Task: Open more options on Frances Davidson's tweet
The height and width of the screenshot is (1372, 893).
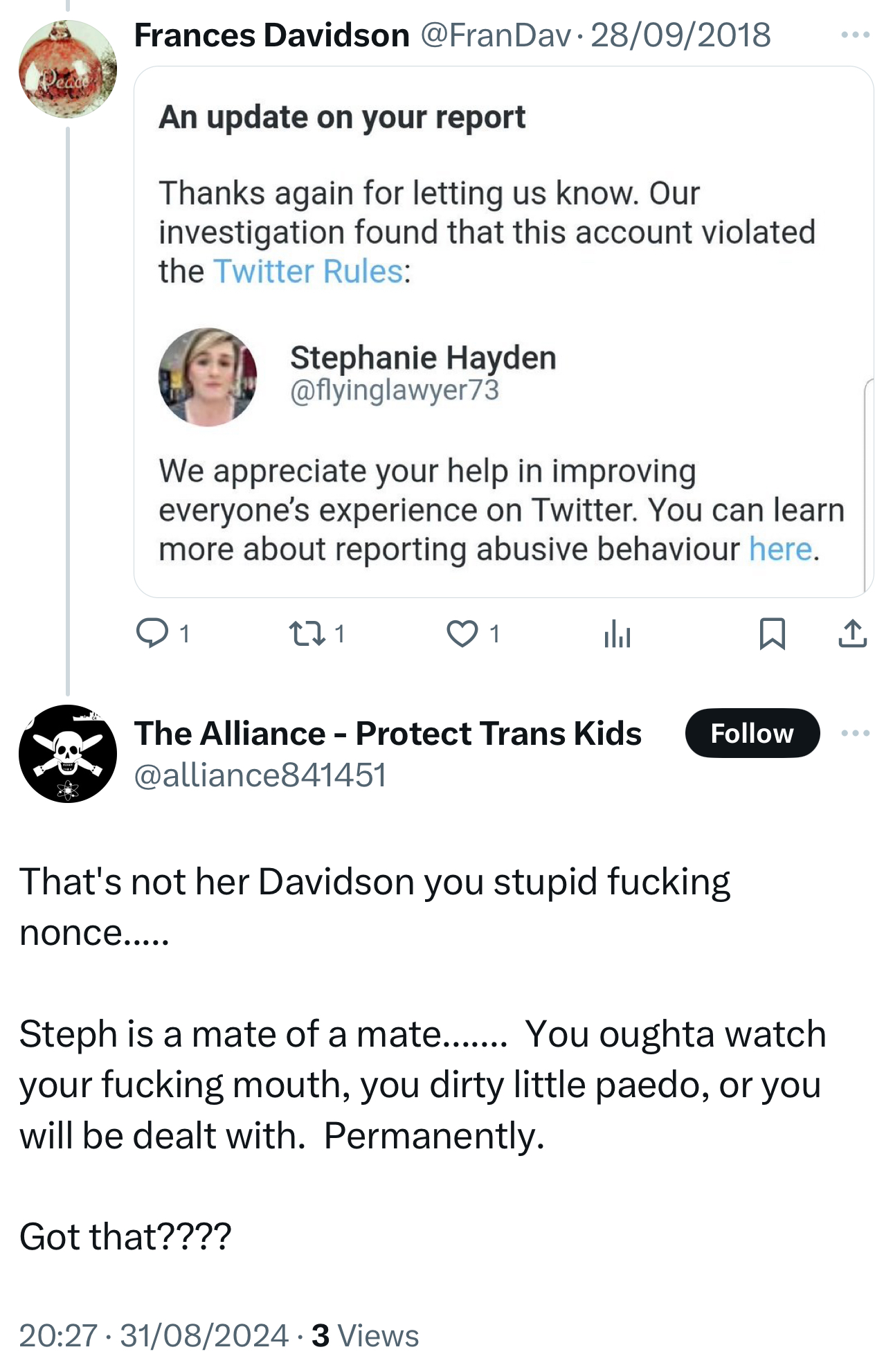Action: pos(855,35)
